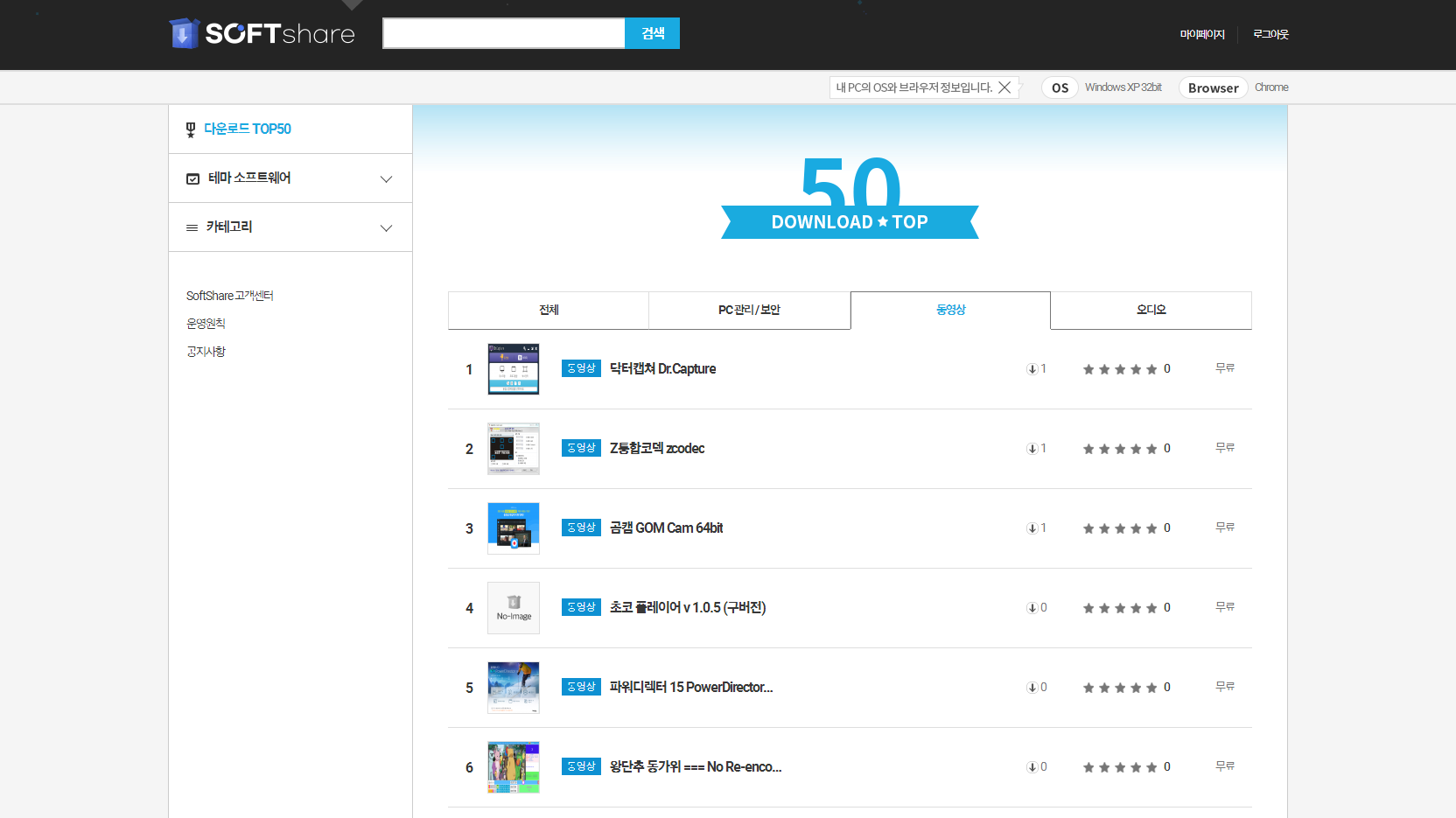Open the 파워디렉터 15 PowerDirector title
Image resolution: width=1456 pixels, height=818 pixels.
[691, 688]
